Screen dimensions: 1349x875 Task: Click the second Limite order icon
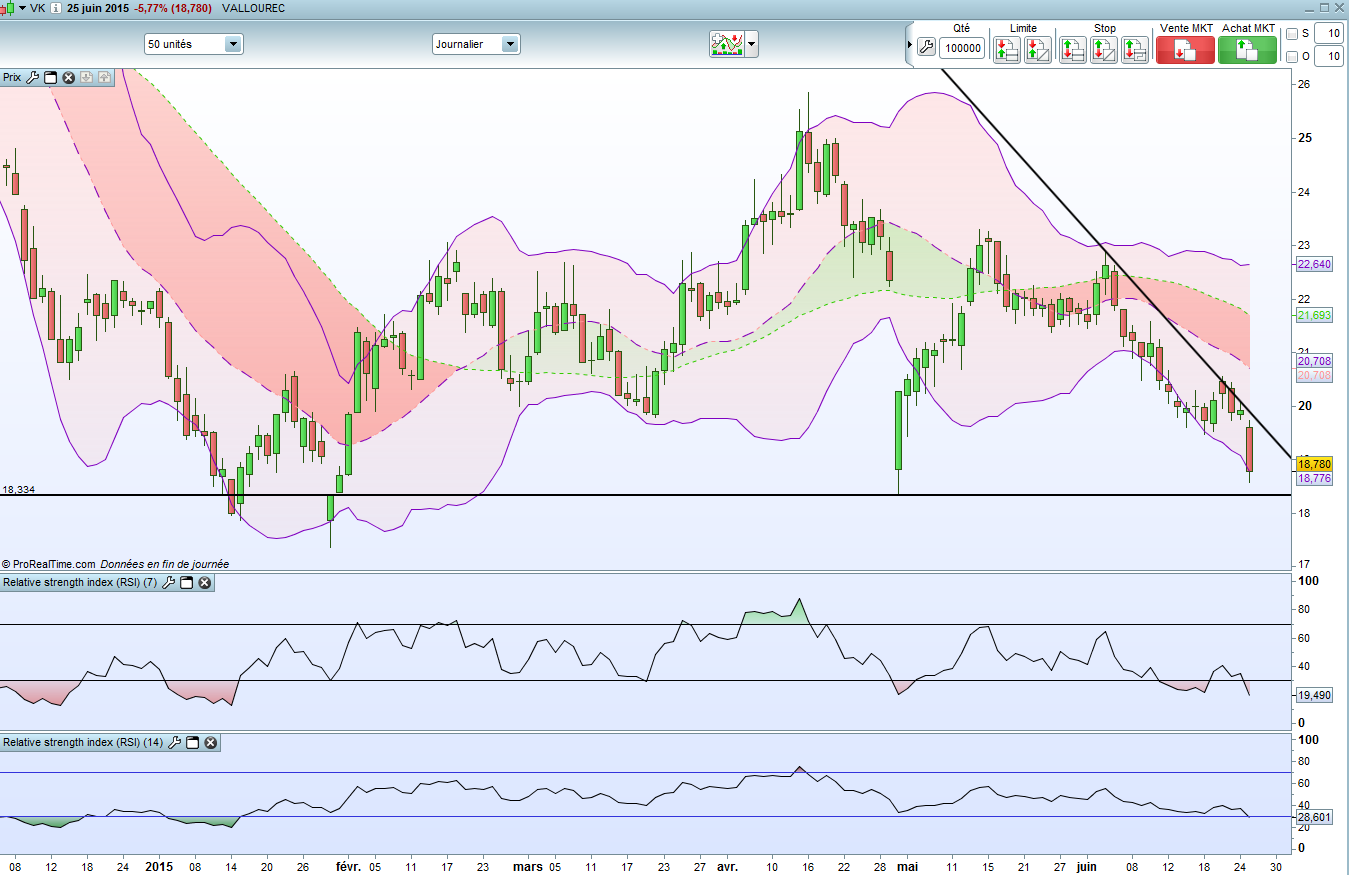pos(1037,49)
